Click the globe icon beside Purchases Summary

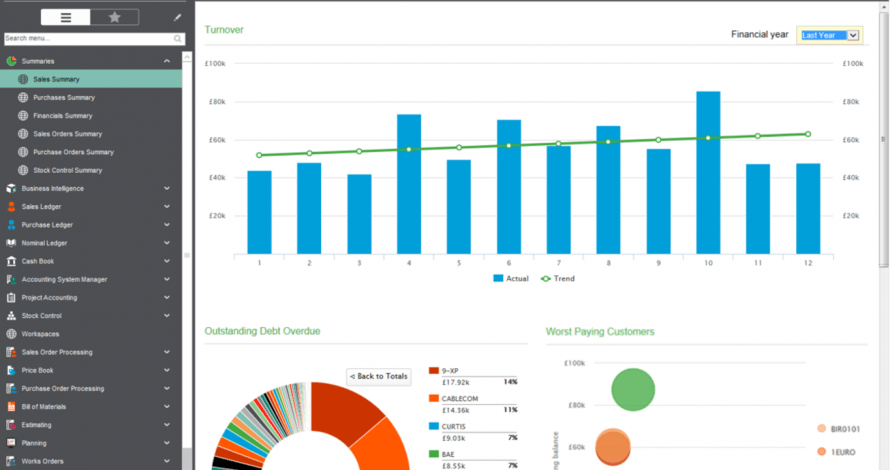(23, 98)
